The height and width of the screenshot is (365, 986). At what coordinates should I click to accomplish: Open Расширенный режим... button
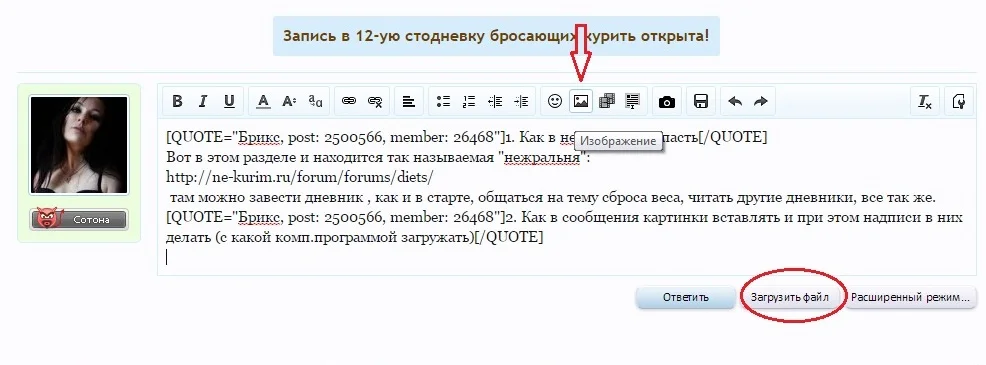coord(910,297)
